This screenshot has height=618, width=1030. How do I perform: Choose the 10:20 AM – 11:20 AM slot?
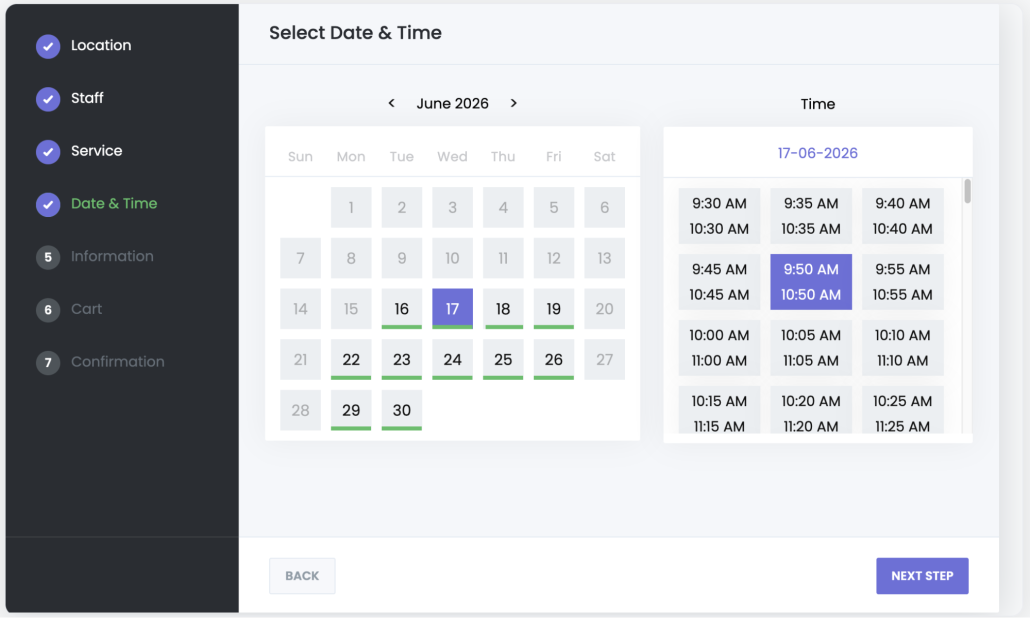tap(811, 410)
